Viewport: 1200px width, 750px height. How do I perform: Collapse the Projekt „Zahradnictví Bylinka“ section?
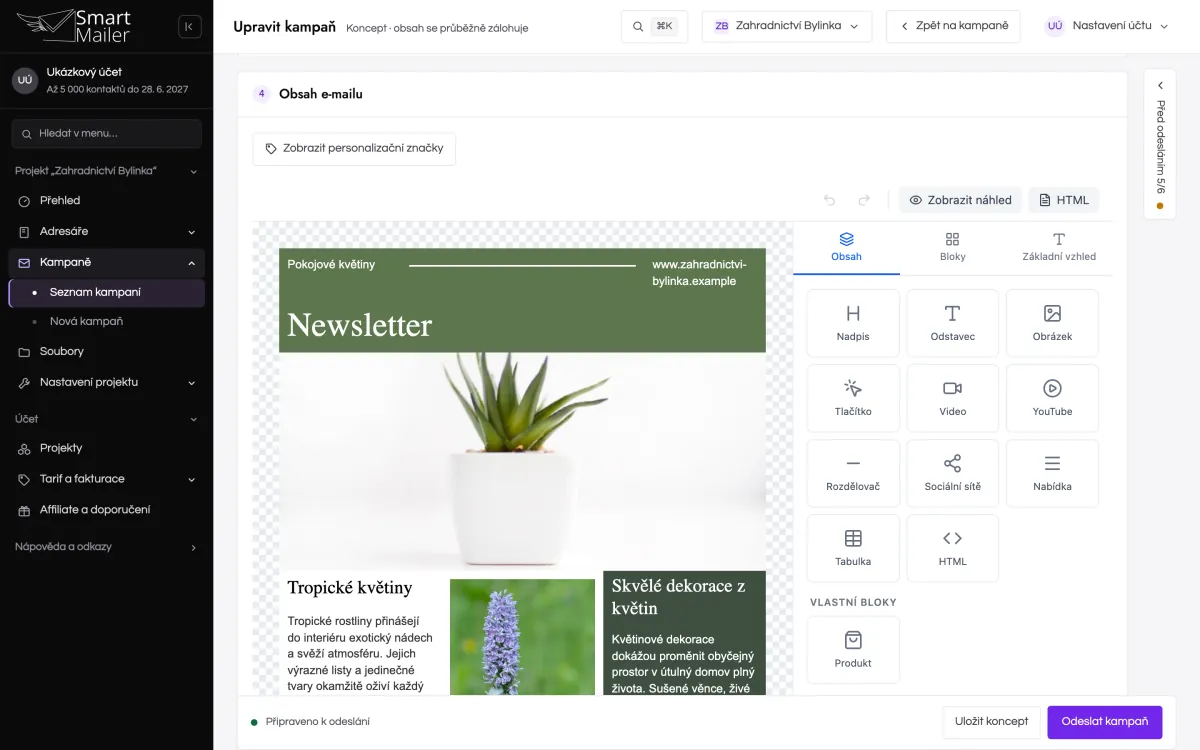(106, 171)
